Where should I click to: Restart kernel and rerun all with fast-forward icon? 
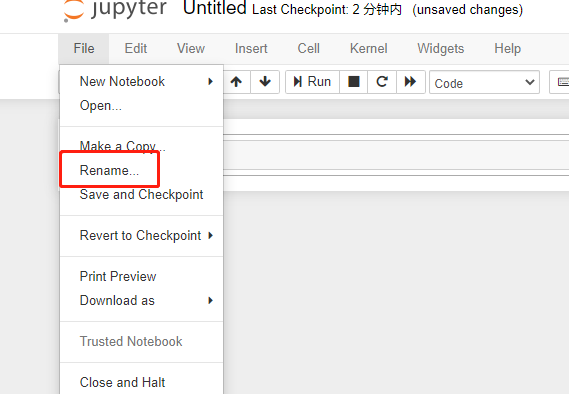tap(410, 82)
